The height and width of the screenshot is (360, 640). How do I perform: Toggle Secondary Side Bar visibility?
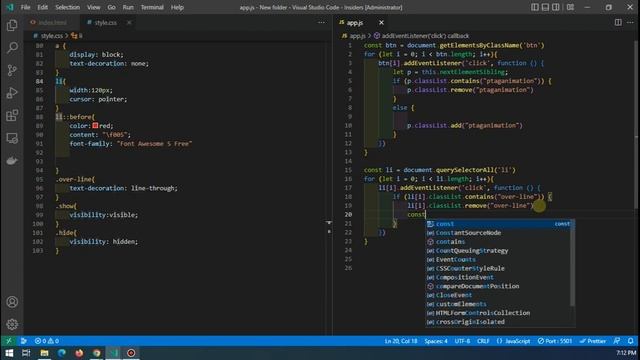click(556, 7)
